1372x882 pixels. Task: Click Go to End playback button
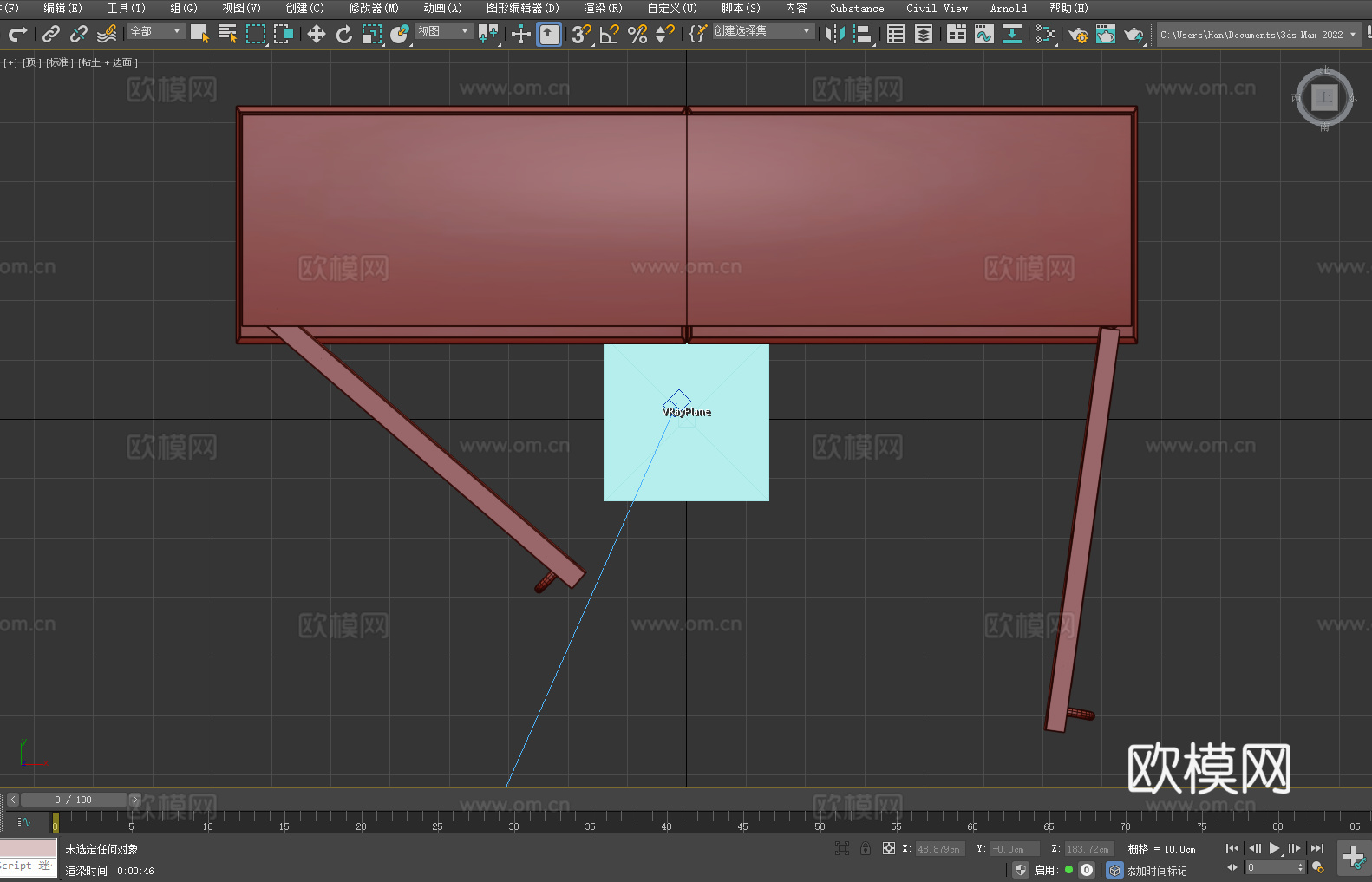tap(1317, 848)
